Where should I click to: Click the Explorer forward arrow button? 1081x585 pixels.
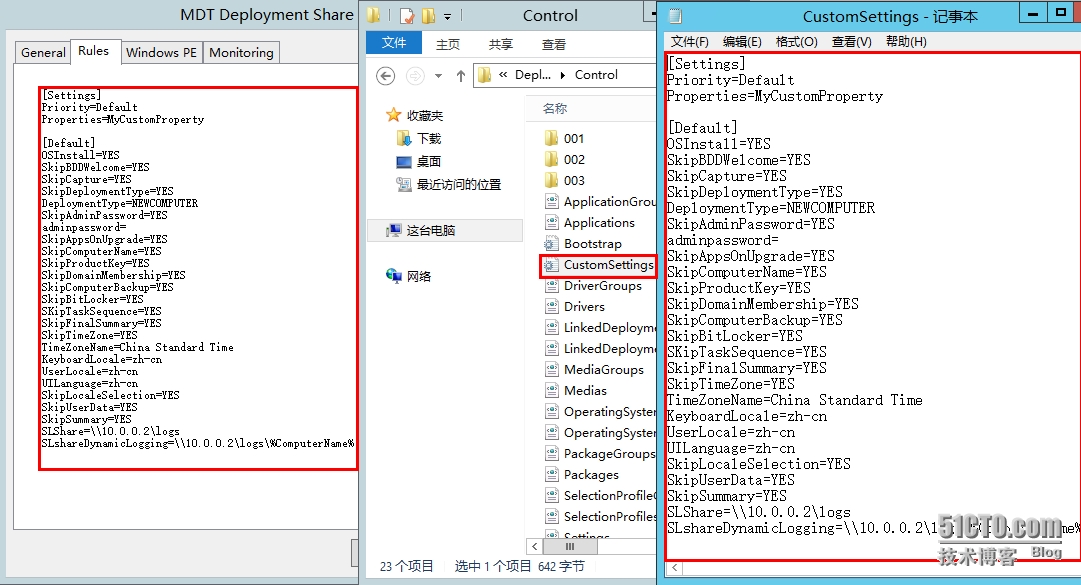(415, 75)
